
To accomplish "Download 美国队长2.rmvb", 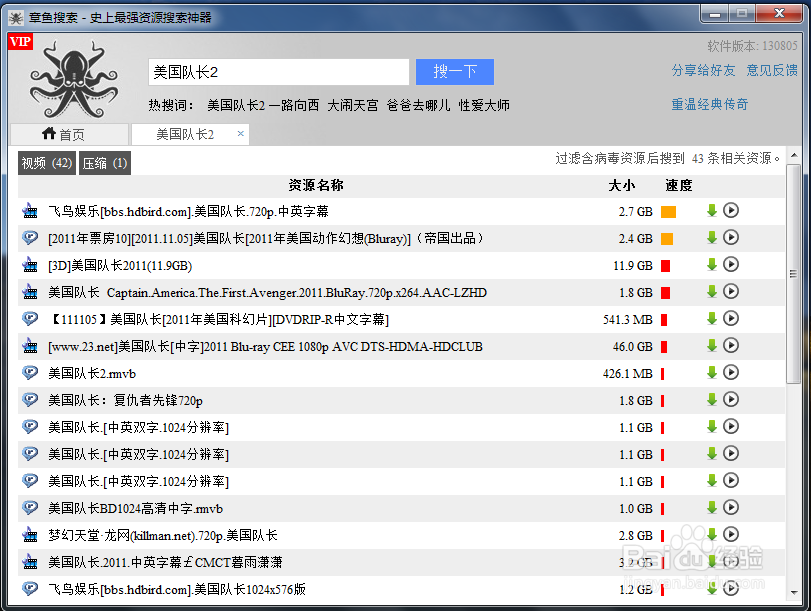I will coord(712,372).
